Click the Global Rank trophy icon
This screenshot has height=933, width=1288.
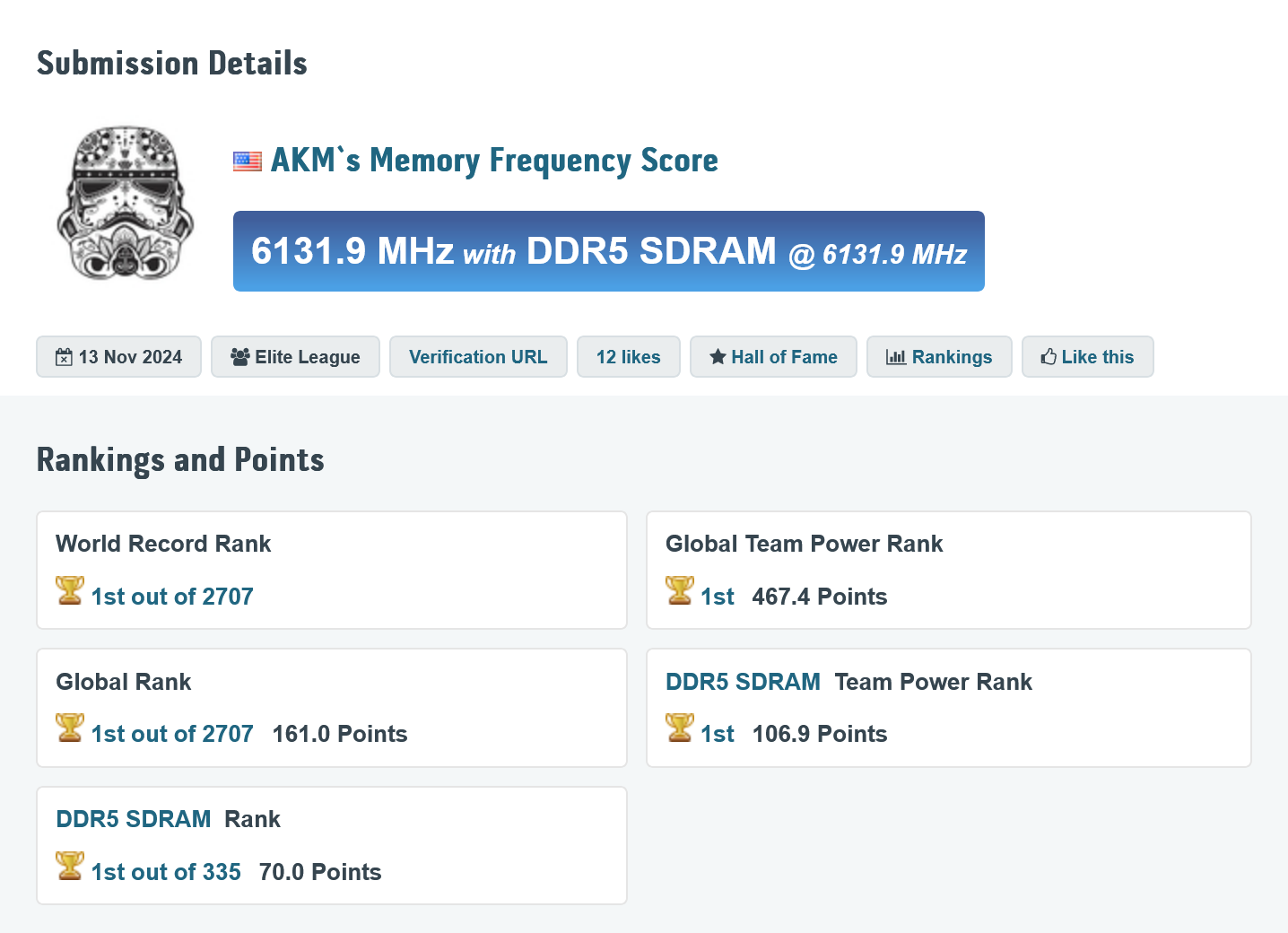click(70, 728)
